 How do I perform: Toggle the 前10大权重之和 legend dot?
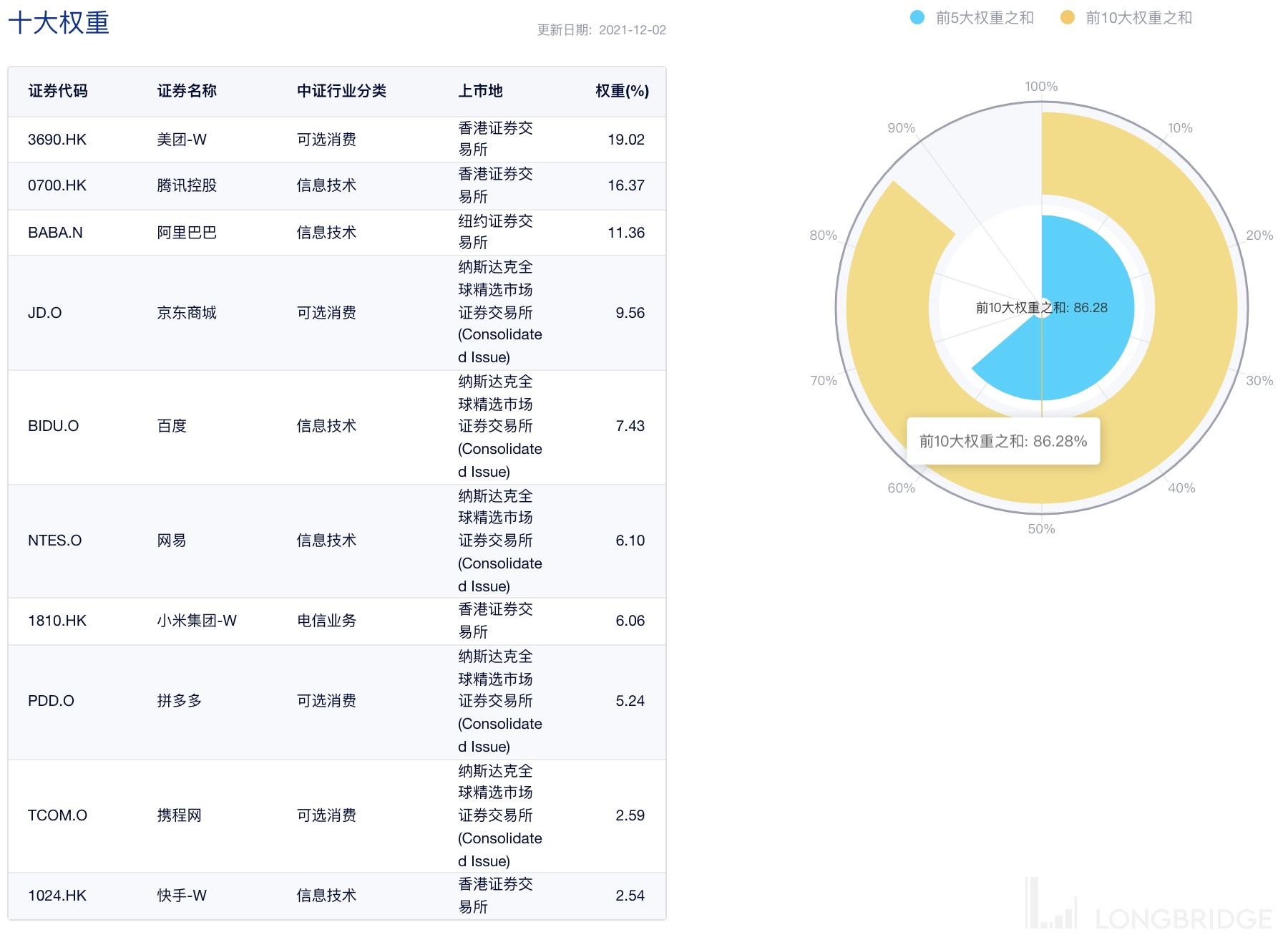tap(1067, 18)
